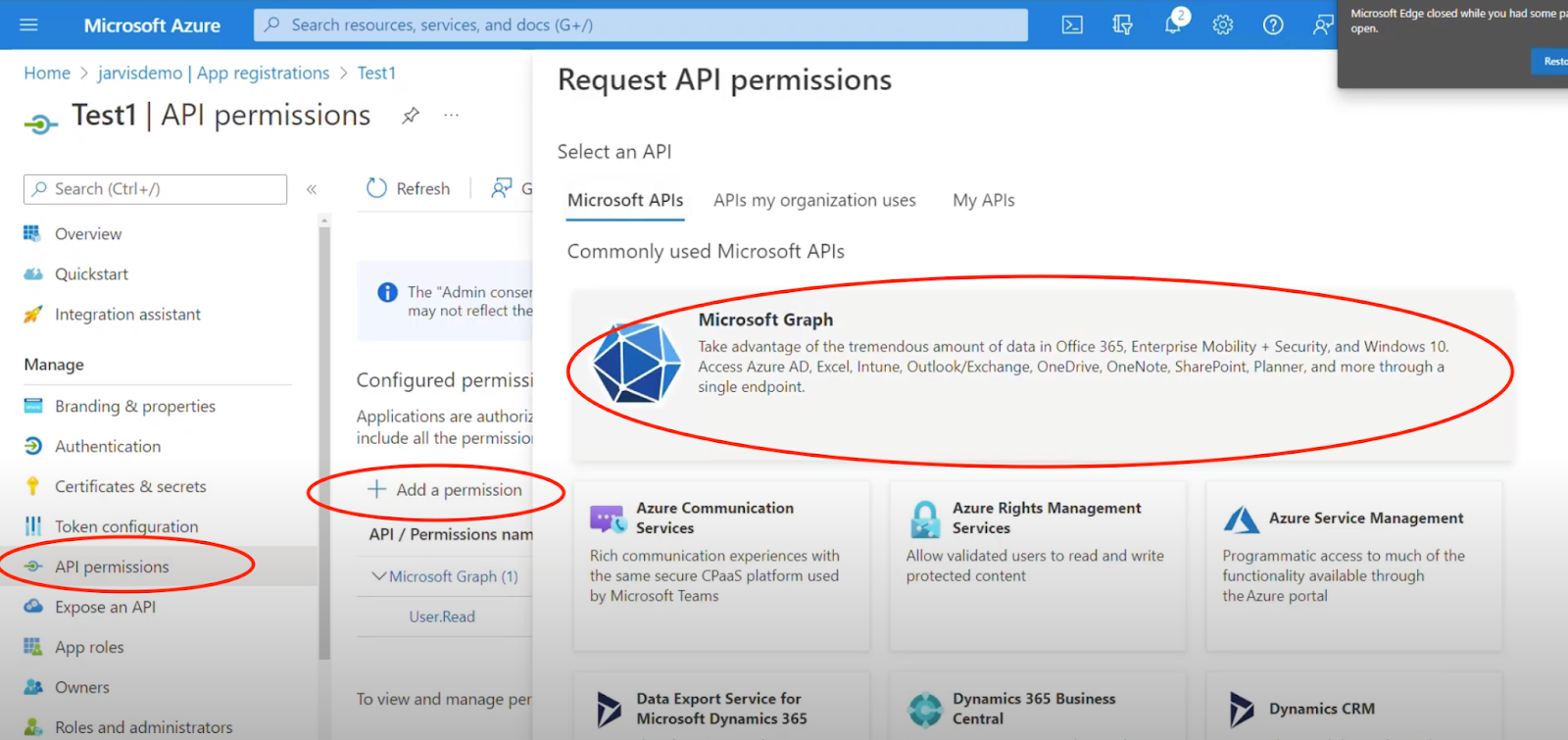This screenshot has width=1568, height=740.
Task: Open the portal Settings gear
Action: 1223,25
